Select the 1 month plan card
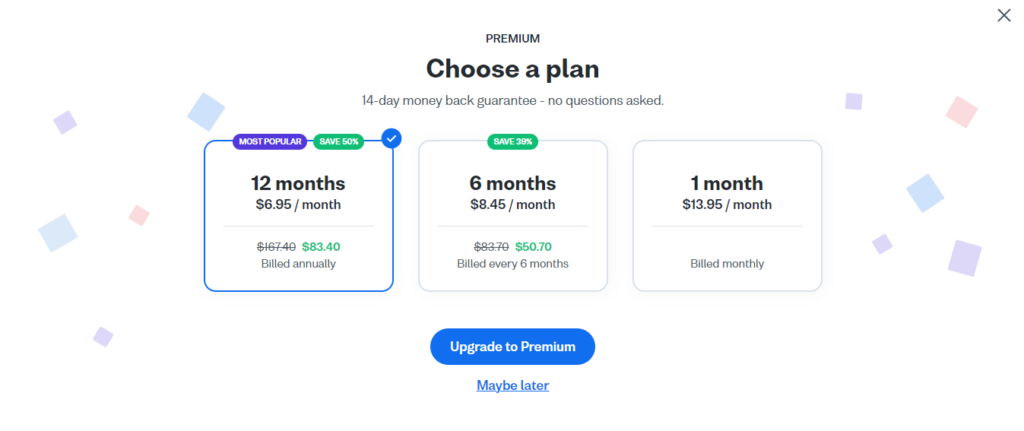 click(727, 216)
